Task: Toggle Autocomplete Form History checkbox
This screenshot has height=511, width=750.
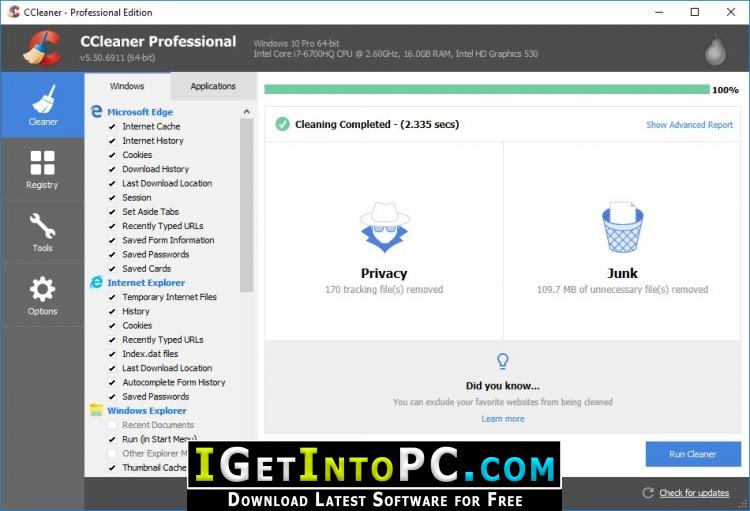Action: pos(112,383)
